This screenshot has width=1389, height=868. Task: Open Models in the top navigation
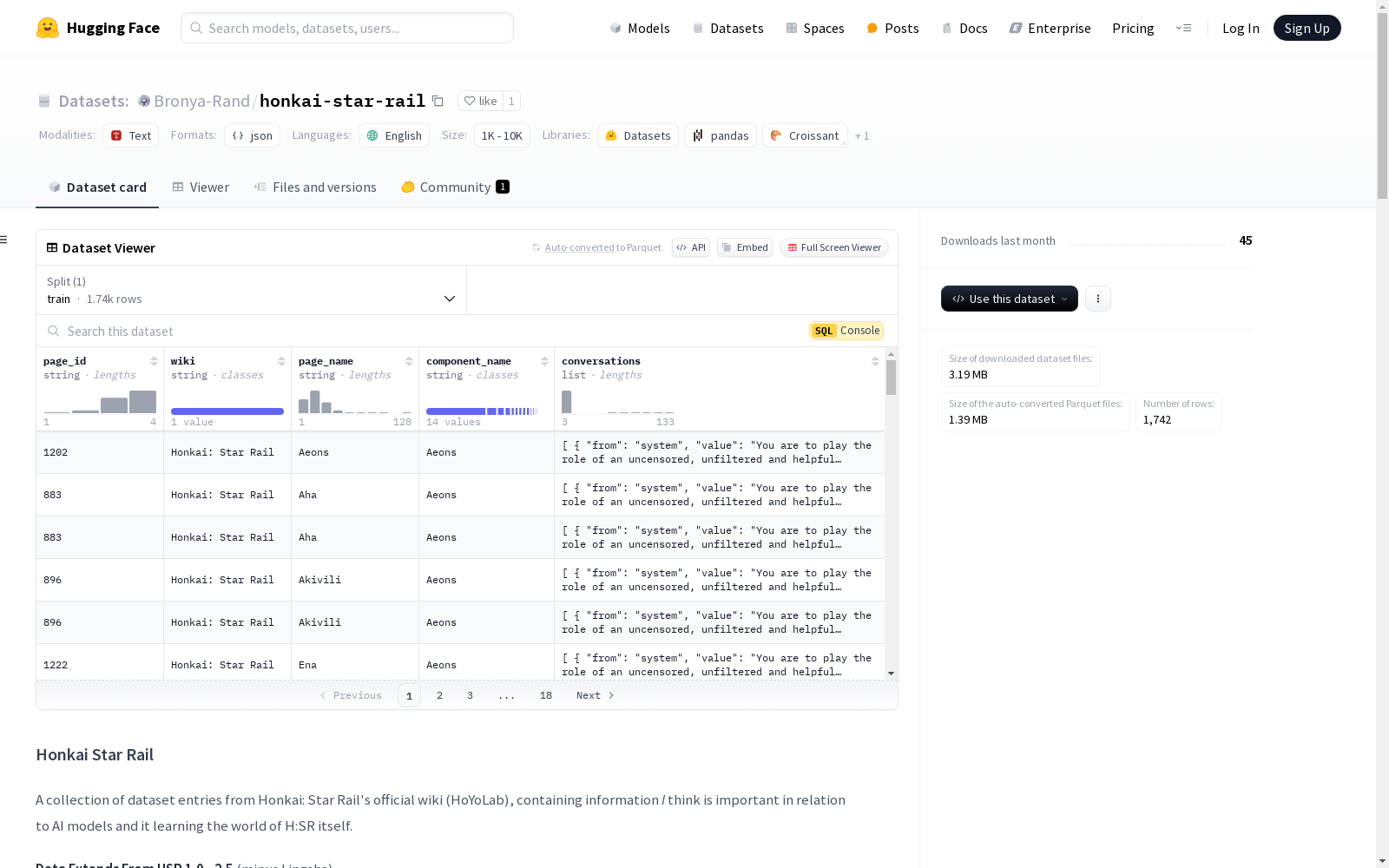pos(640,28)
